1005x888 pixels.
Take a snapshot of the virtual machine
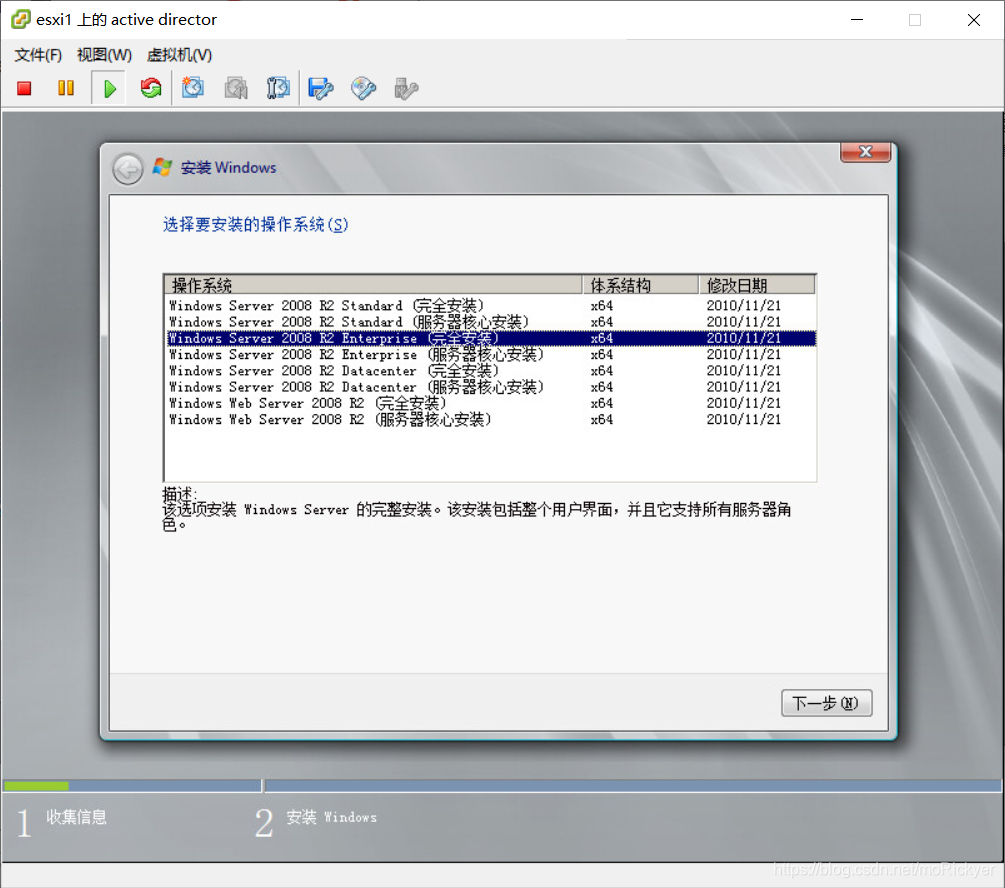[x=192, y=88]
